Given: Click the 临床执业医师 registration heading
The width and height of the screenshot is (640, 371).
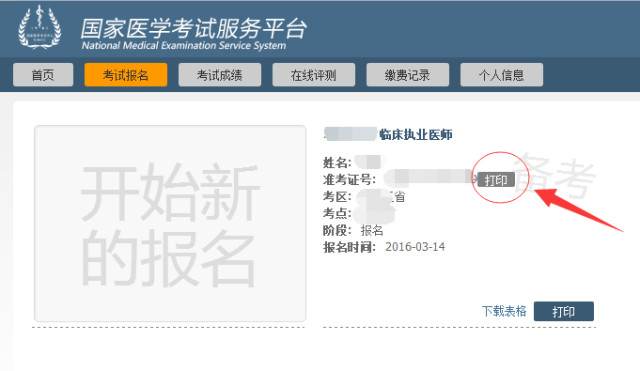Looking at the screenshot, I should pos(416,135).
